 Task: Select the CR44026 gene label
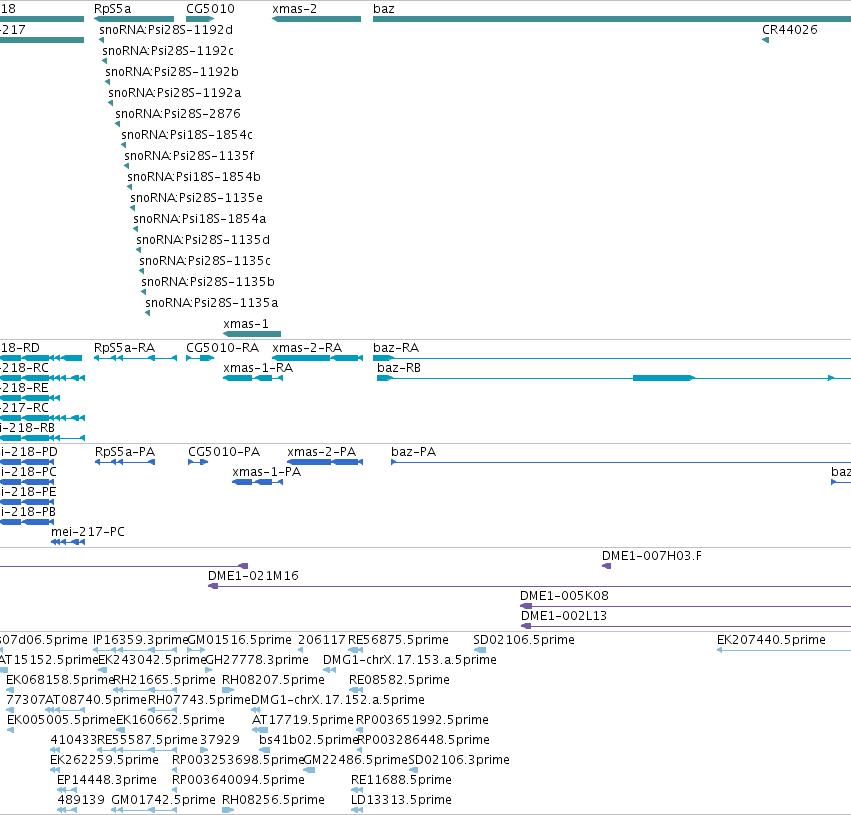(x=790, y=30)
